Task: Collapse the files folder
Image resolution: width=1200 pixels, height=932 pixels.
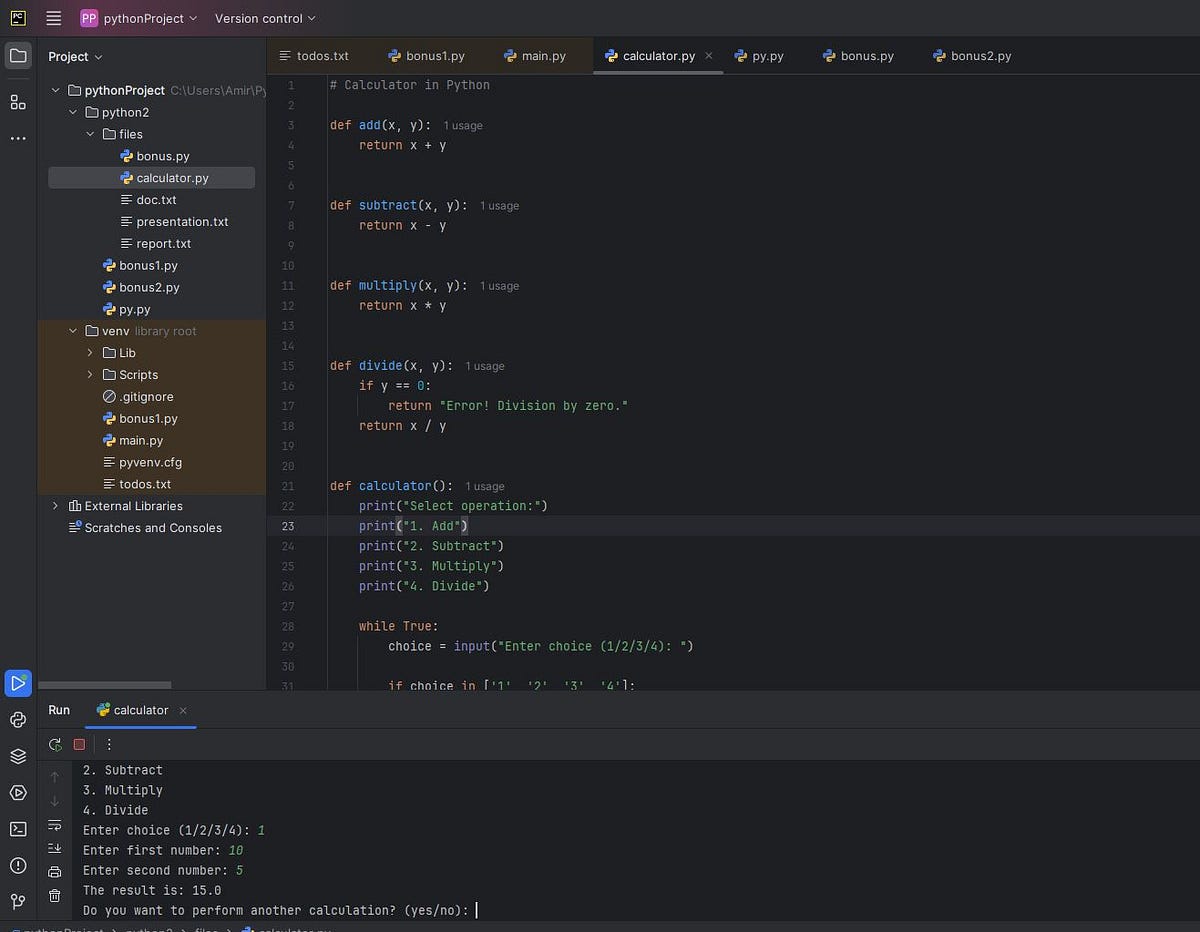Action: click(x=90, y=134)
